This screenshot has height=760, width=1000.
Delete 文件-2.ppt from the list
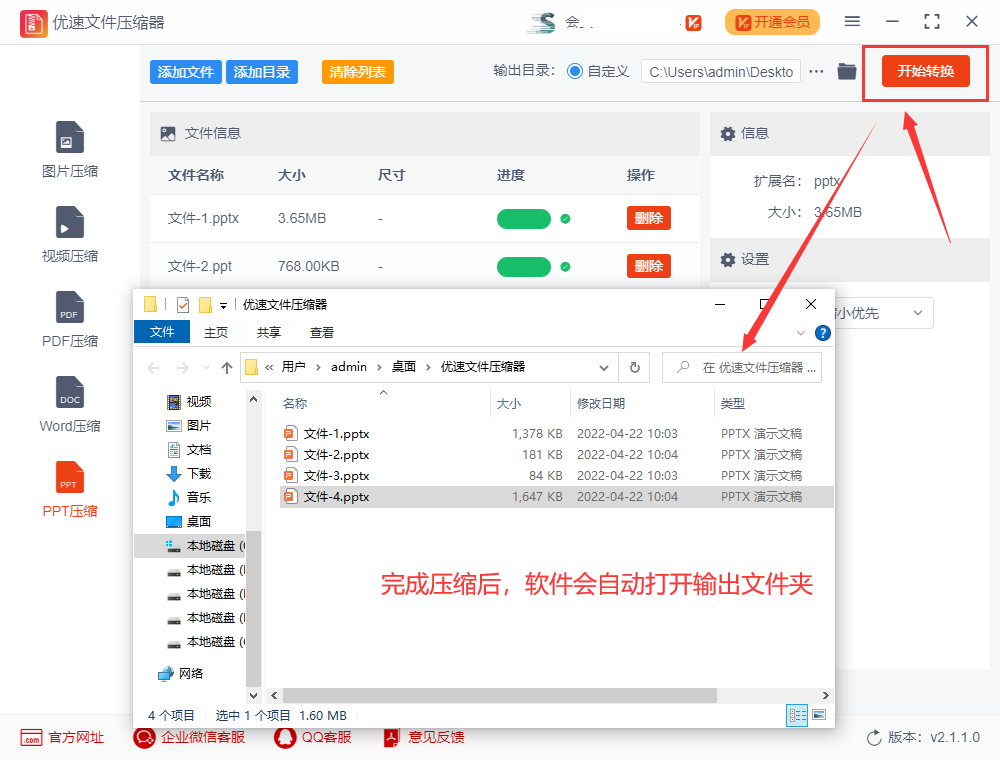click(x=649, y=266)
